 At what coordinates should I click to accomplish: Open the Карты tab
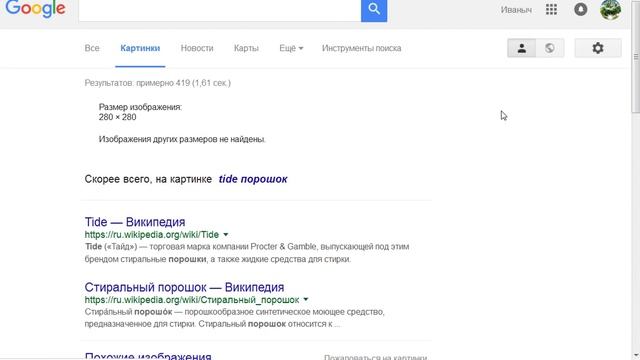246,48
